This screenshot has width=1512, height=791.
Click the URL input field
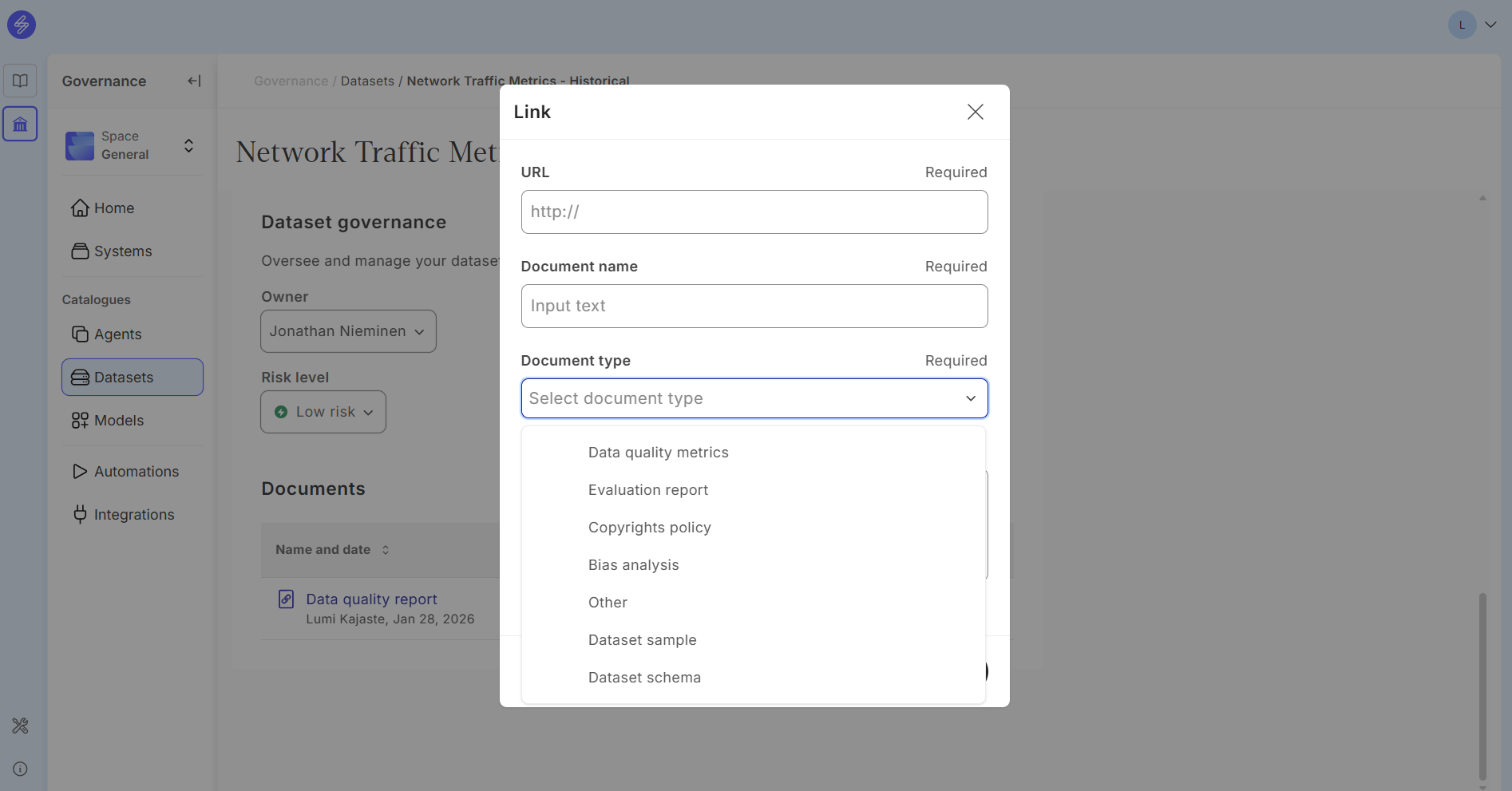pyautogui.click(x=754, y=212)
